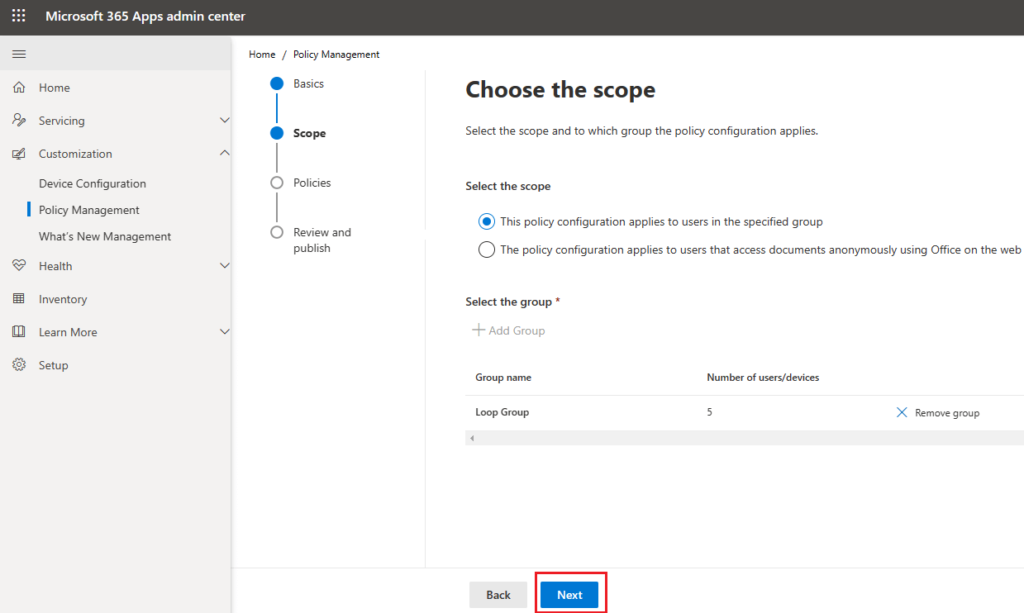Expand the Servicing section chevron
Screen dimensions: 1024x613
coord(224,120)
